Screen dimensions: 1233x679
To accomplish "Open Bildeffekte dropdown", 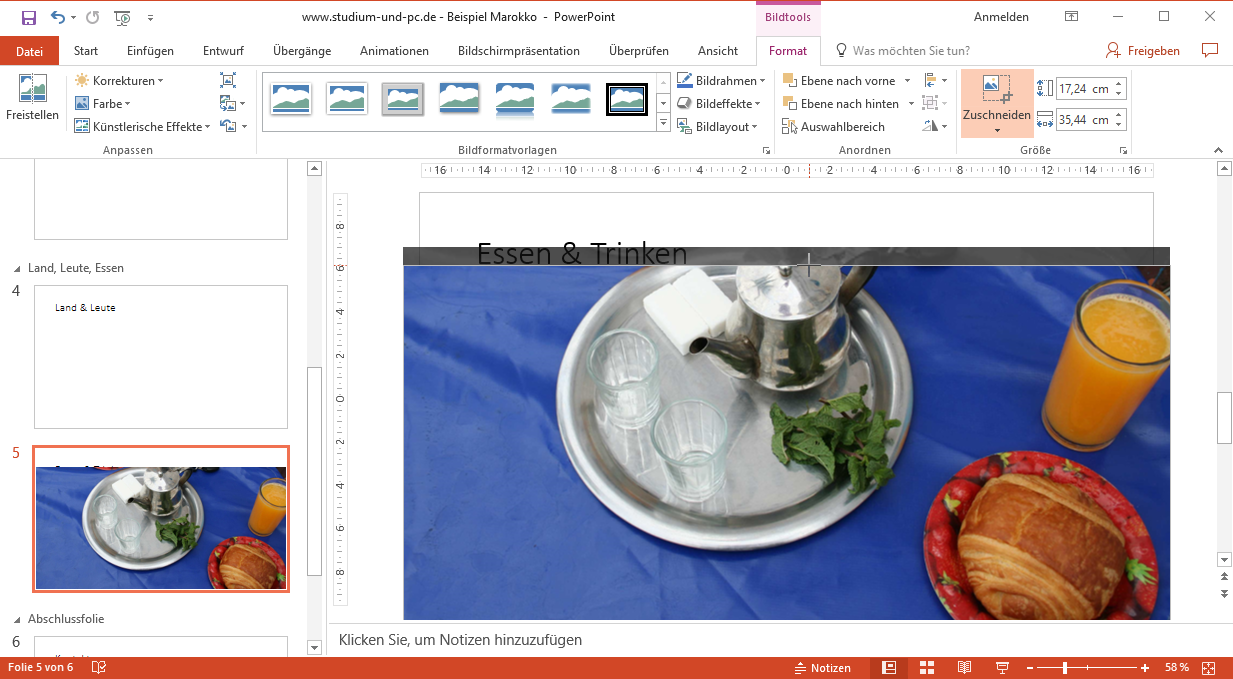I will pos(719,103).
